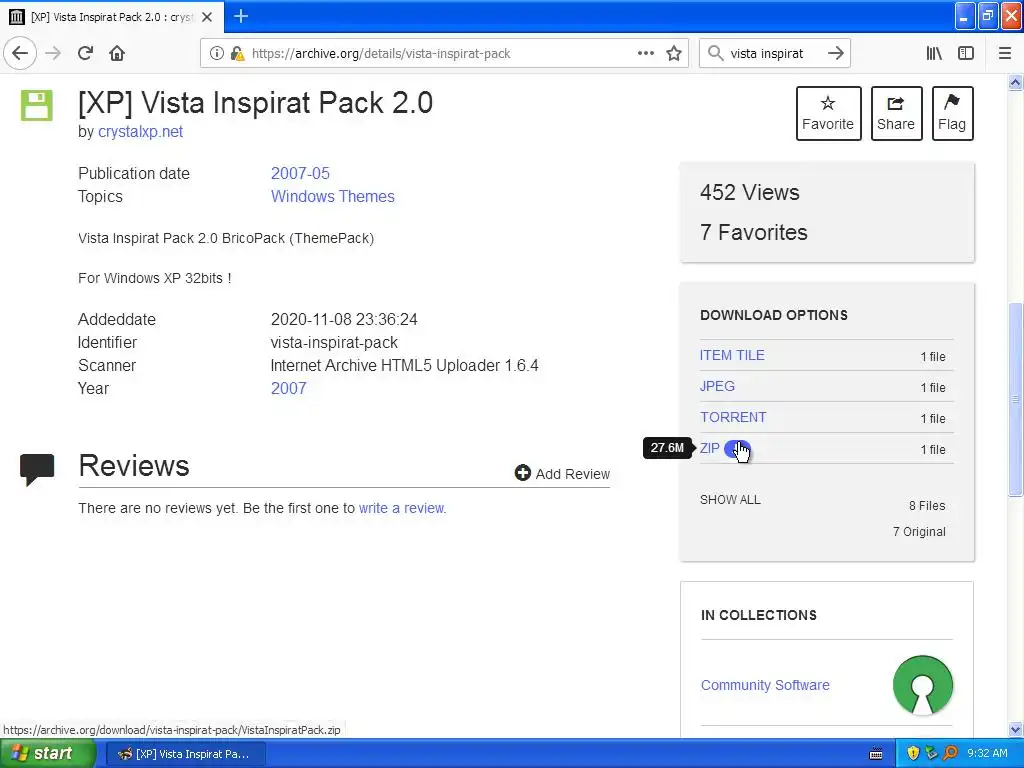Click the search box with 'vista inspirat'
This screenshot has height=768, width=1024.
pyautogui.click(x=775, y=54)
